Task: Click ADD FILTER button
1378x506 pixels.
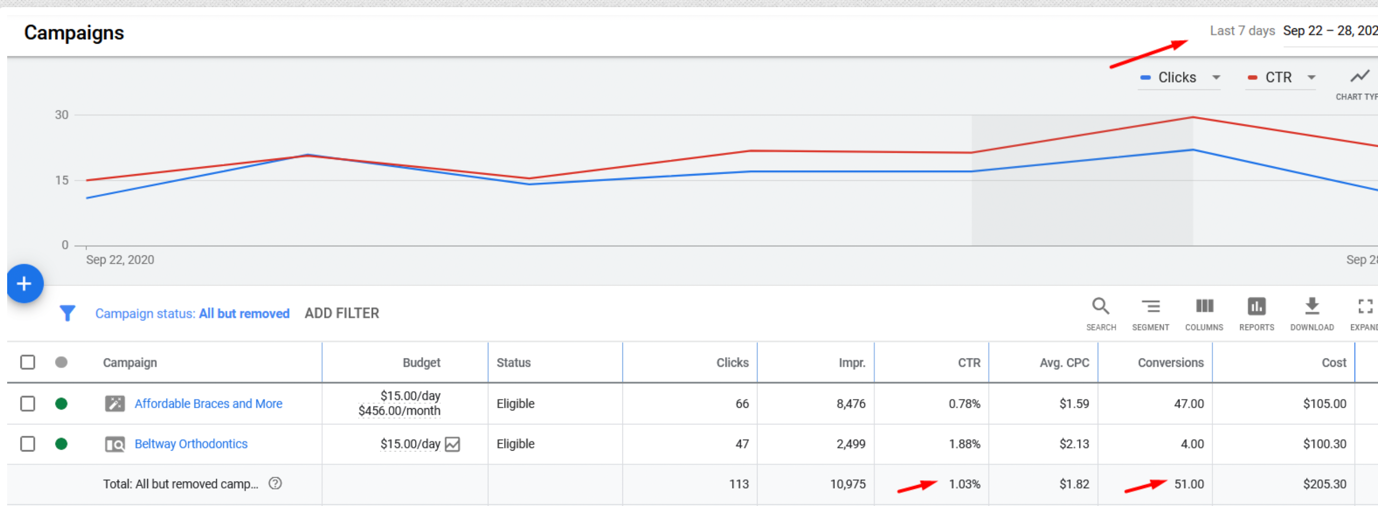Action: pyautogui.click(x=341, y=313)
